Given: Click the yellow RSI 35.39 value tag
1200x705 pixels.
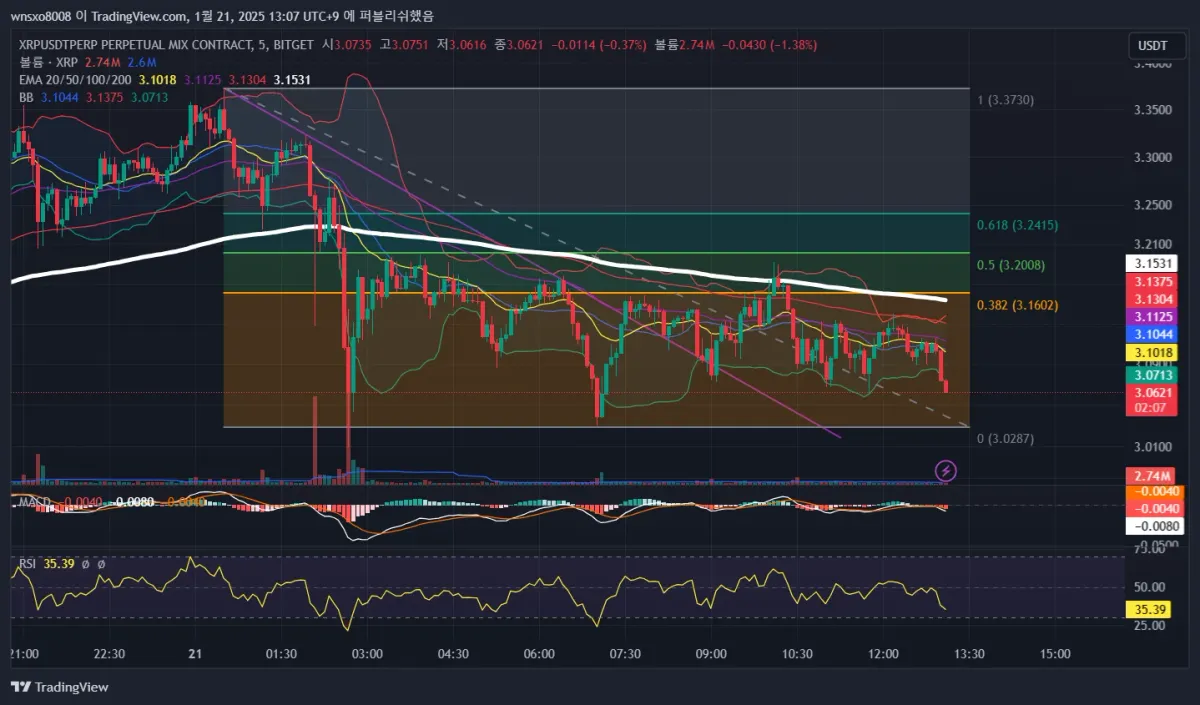Looking at the screenshot, I should (1154, 608).
